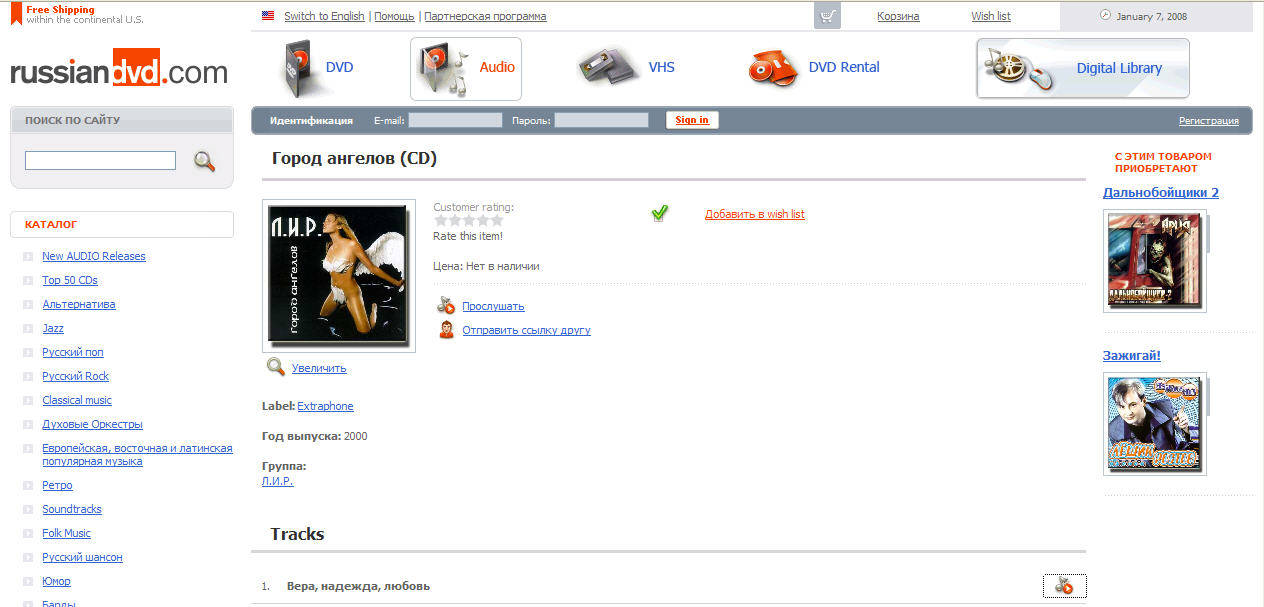Open the shopping cart icon

click(x=827, y=16)
